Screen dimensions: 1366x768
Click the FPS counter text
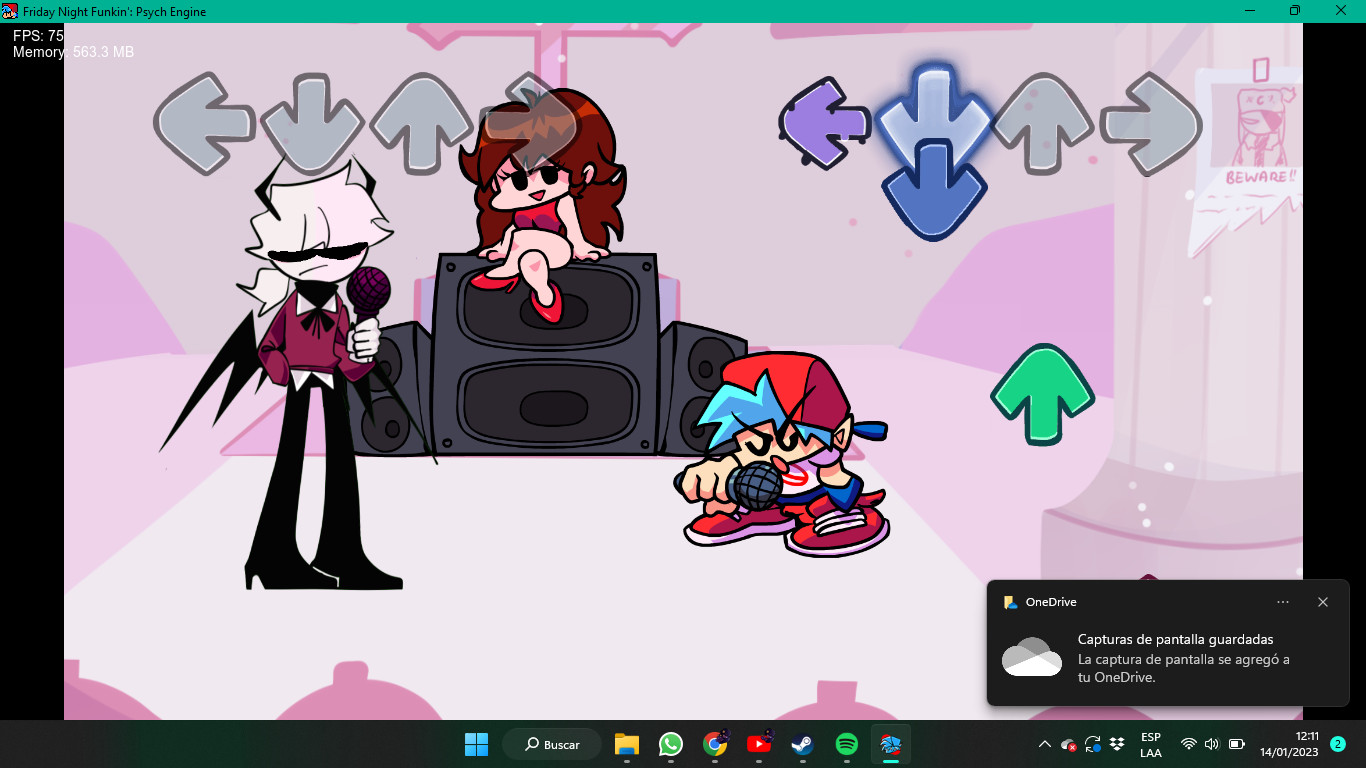coord(38,35)
